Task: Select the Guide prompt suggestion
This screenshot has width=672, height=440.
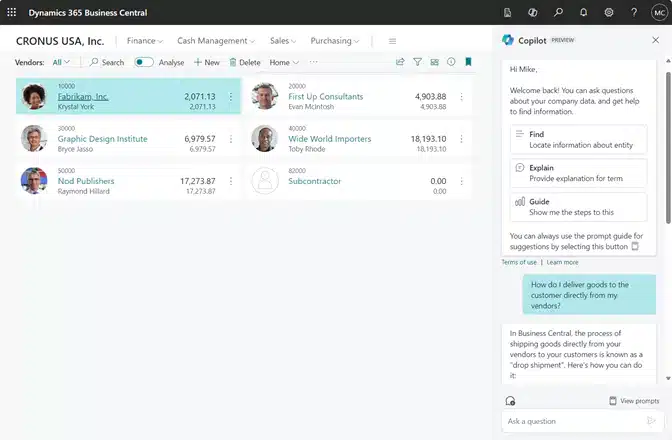Action: click(578, 207)
